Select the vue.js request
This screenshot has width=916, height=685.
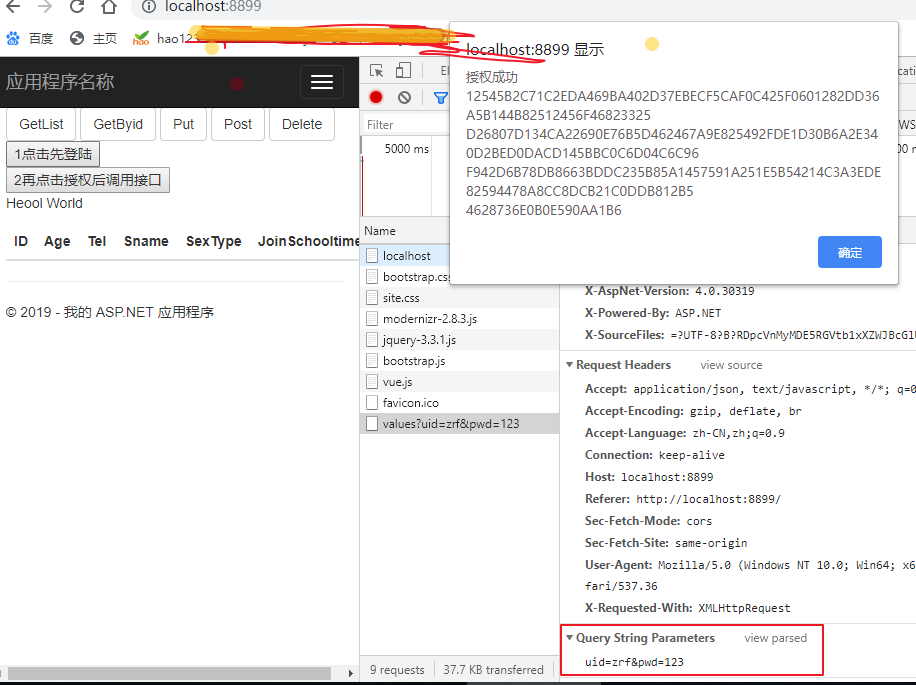[x=460, y=382]
